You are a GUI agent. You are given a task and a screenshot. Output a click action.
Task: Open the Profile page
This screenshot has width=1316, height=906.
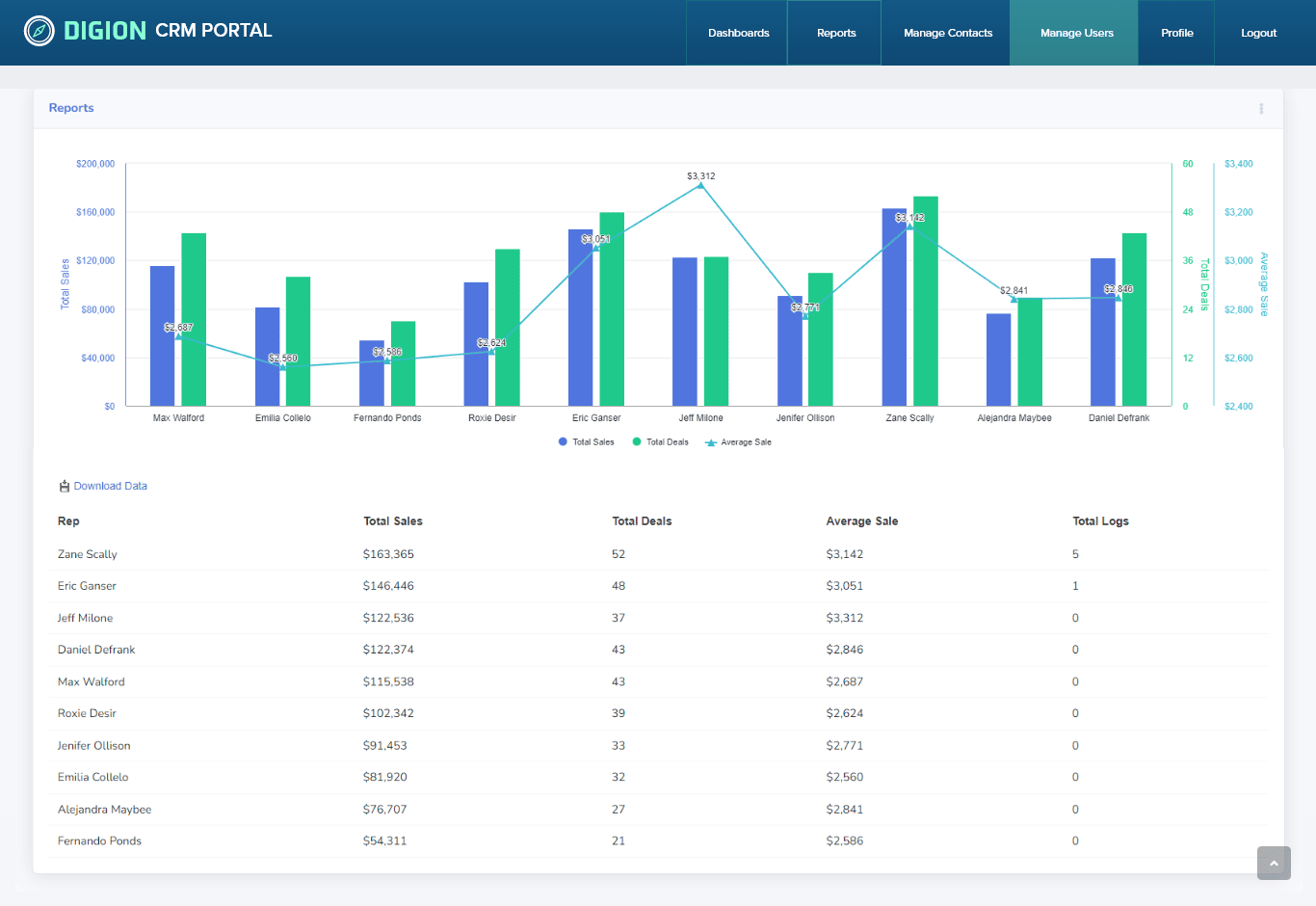[1176, 33]
